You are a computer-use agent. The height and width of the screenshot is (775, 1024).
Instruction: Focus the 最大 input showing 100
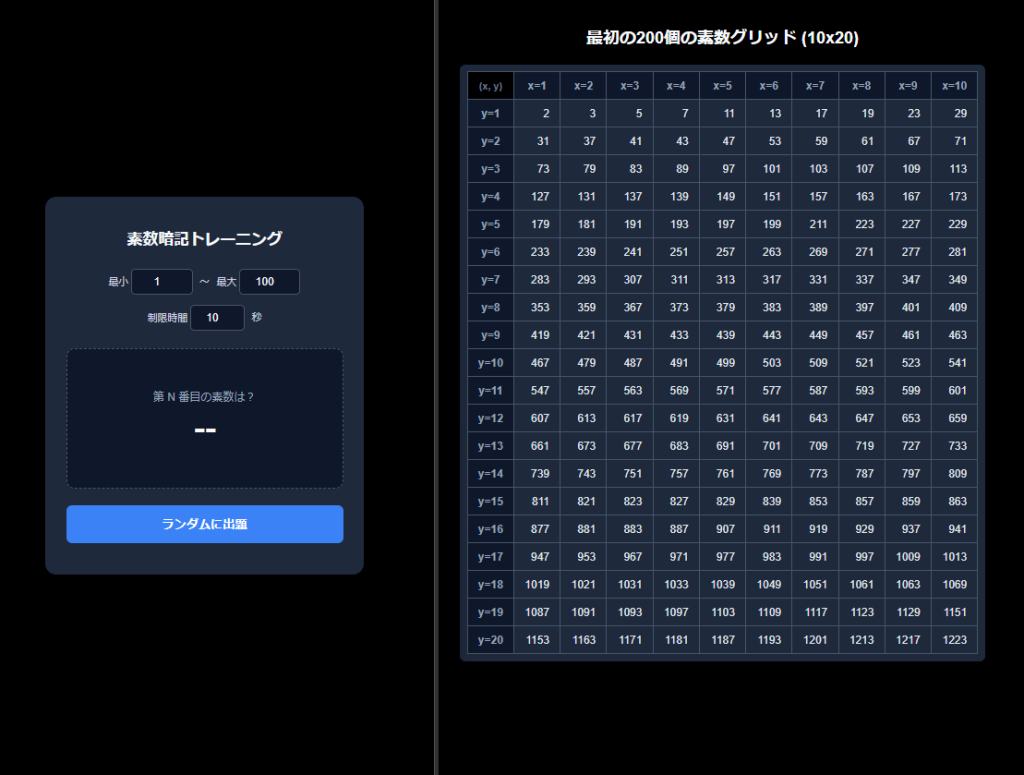click(x=269, y=282)
